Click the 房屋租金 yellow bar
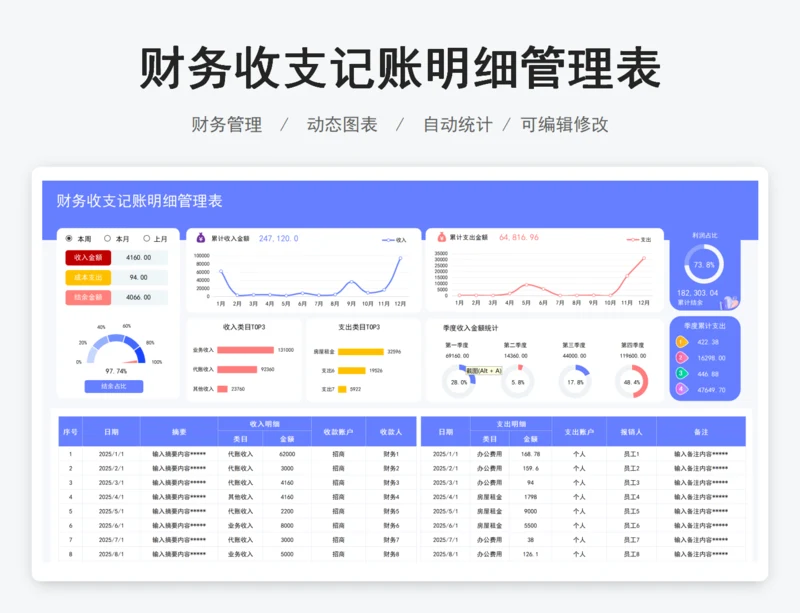The height and width of the screenshot is (613, 800). 361,352
